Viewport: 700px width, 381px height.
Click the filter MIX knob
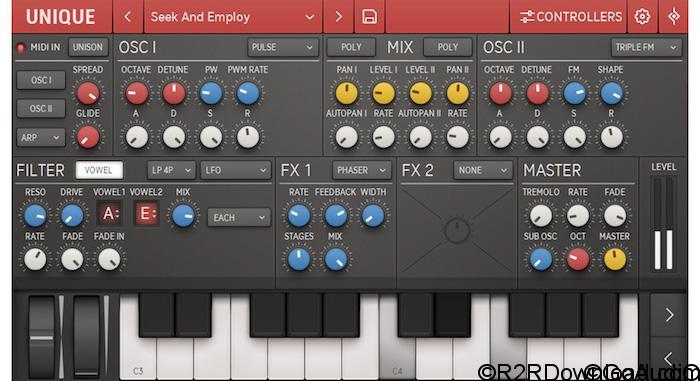(183, 216)
